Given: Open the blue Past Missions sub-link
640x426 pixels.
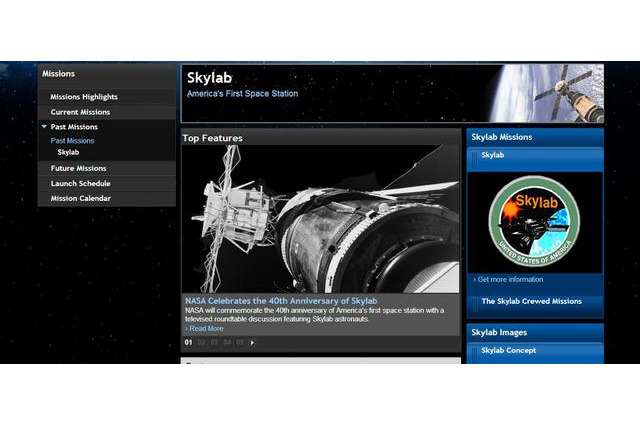Looking at the screenshot, I should tap(72, 140).
